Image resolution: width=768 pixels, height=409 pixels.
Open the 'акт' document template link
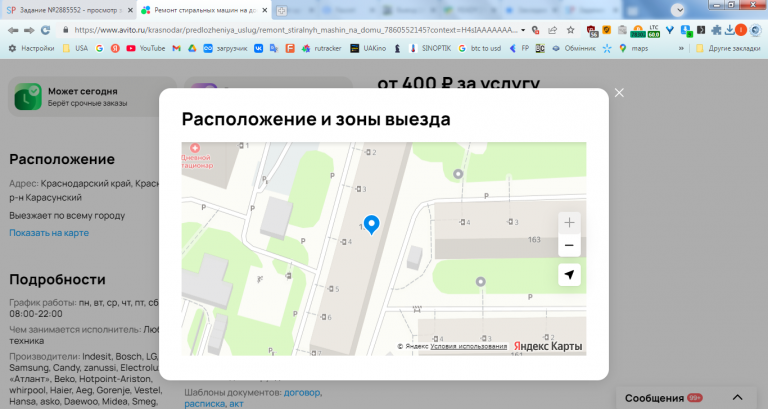pyautogui.click(x=236, y=404)
